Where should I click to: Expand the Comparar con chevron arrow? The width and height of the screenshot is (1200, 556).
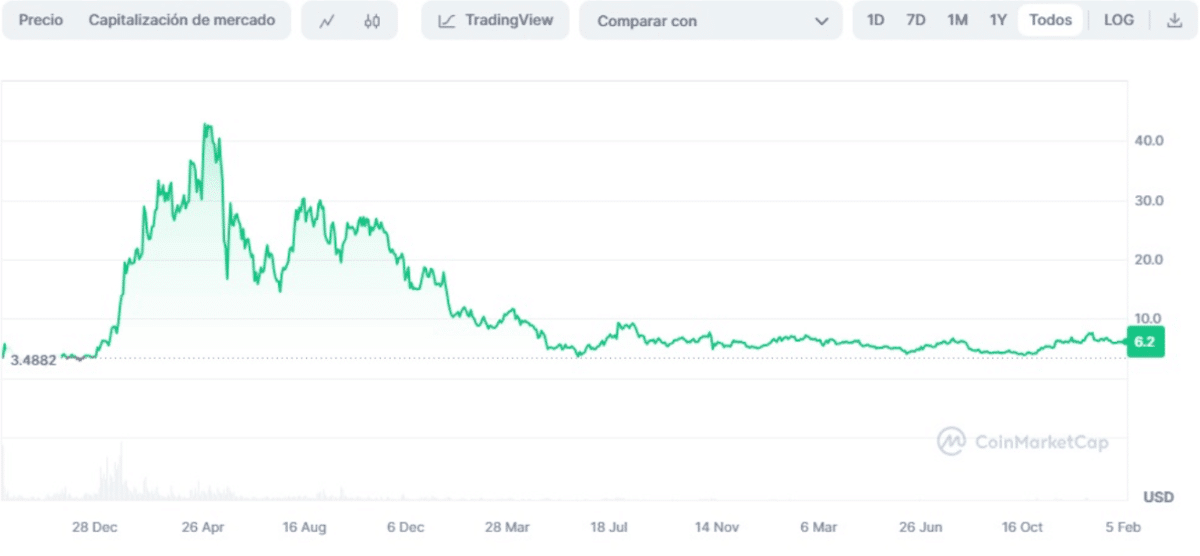(x=821, y=21)
